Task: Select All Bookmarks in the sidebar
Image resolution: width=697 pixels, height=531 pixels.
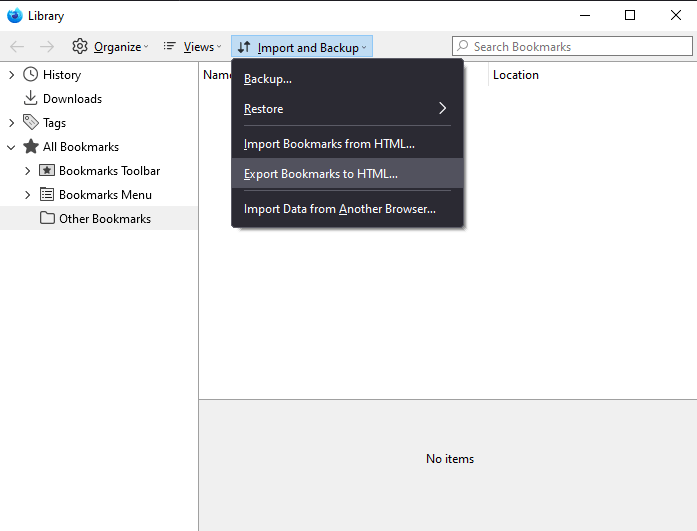Action: (x=81, y=147)
